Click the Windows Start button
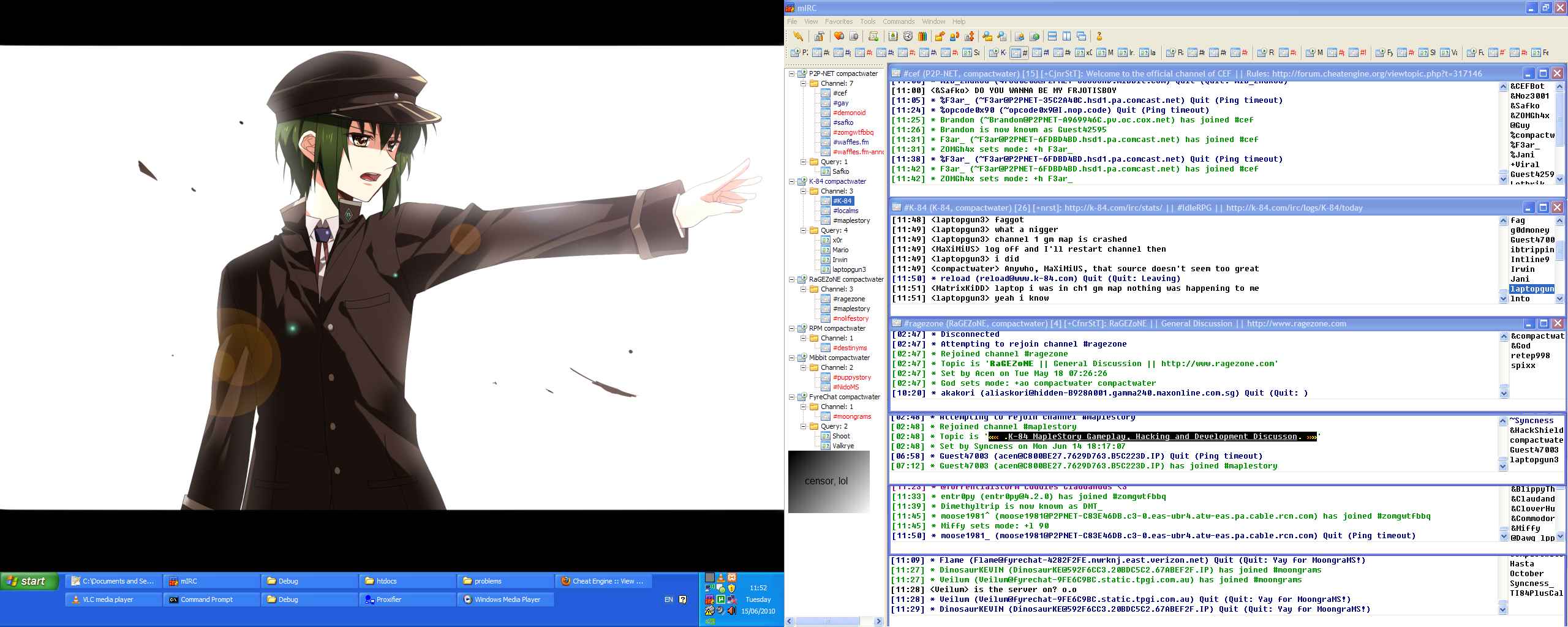 (29, 581)
